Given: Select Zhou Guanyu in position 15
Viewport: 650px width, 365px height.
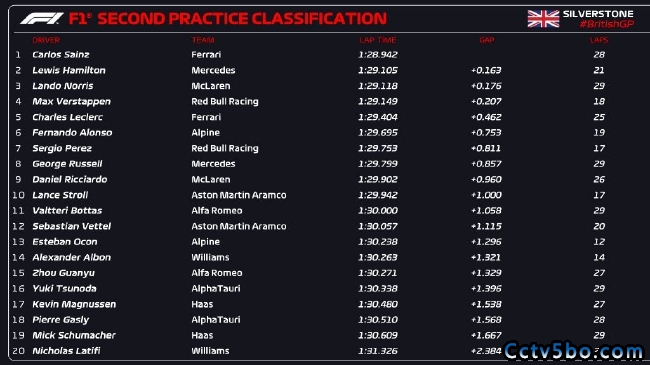Looking at the screenshot, I should coord(63,273).
